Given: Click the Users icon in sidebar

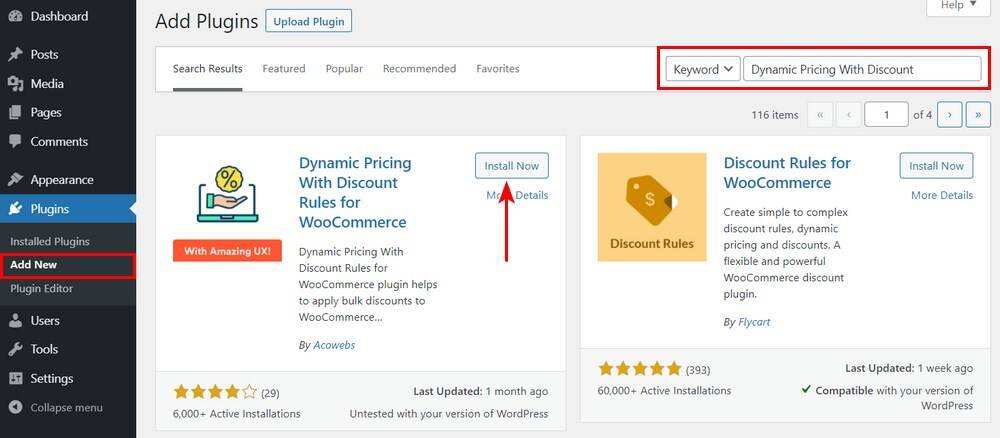Looking at the screenshot, I should coord(15,321).
